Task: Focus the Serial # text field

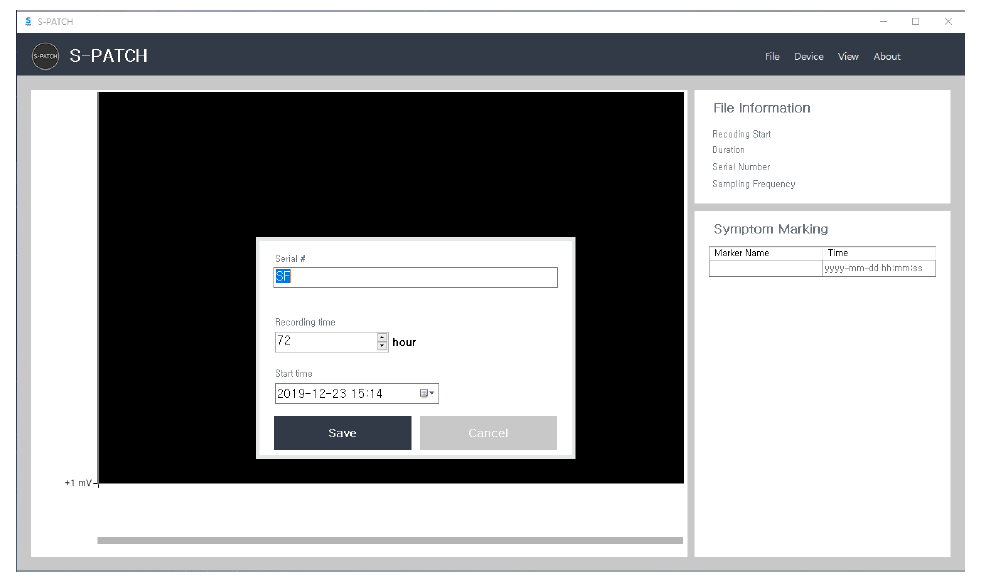Action: 415,278
